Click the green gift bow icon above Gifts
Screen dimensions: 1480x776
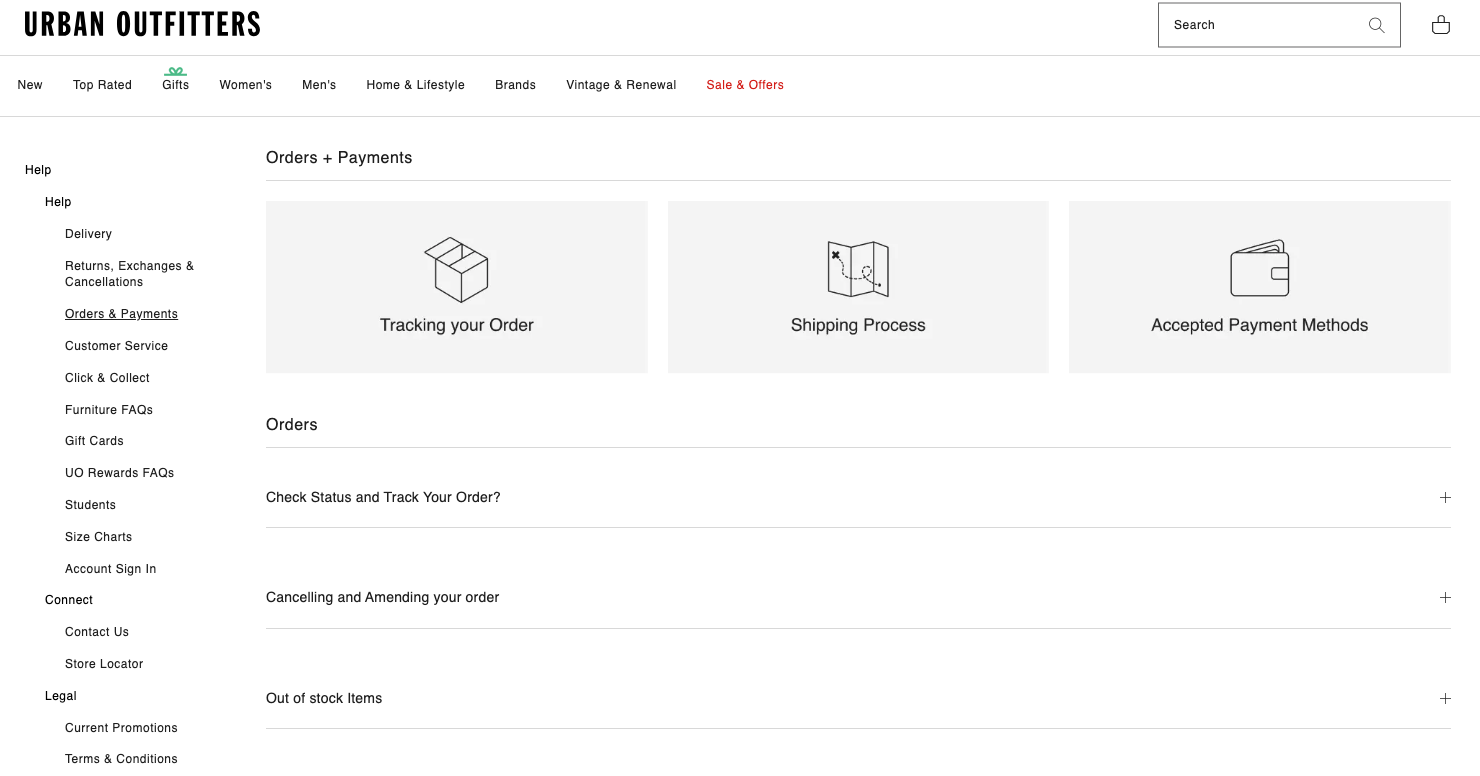(175, 70)
